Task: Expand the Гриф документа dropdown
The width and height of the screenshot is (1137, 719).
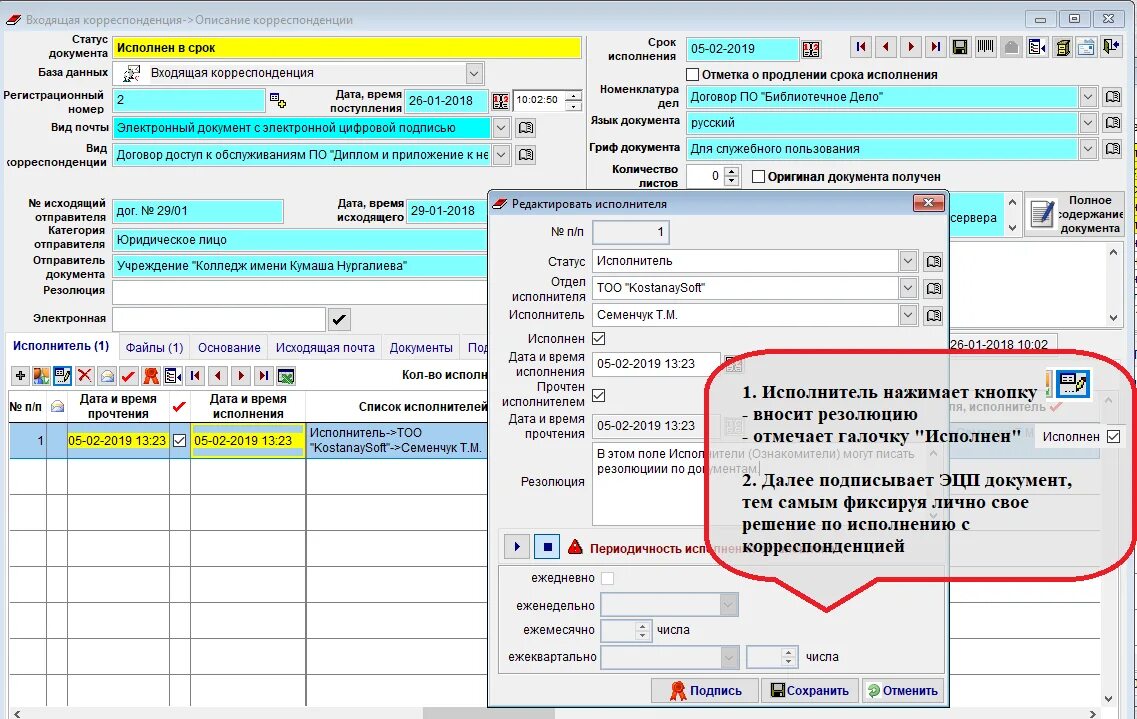Action: (x=1088, y=149)
